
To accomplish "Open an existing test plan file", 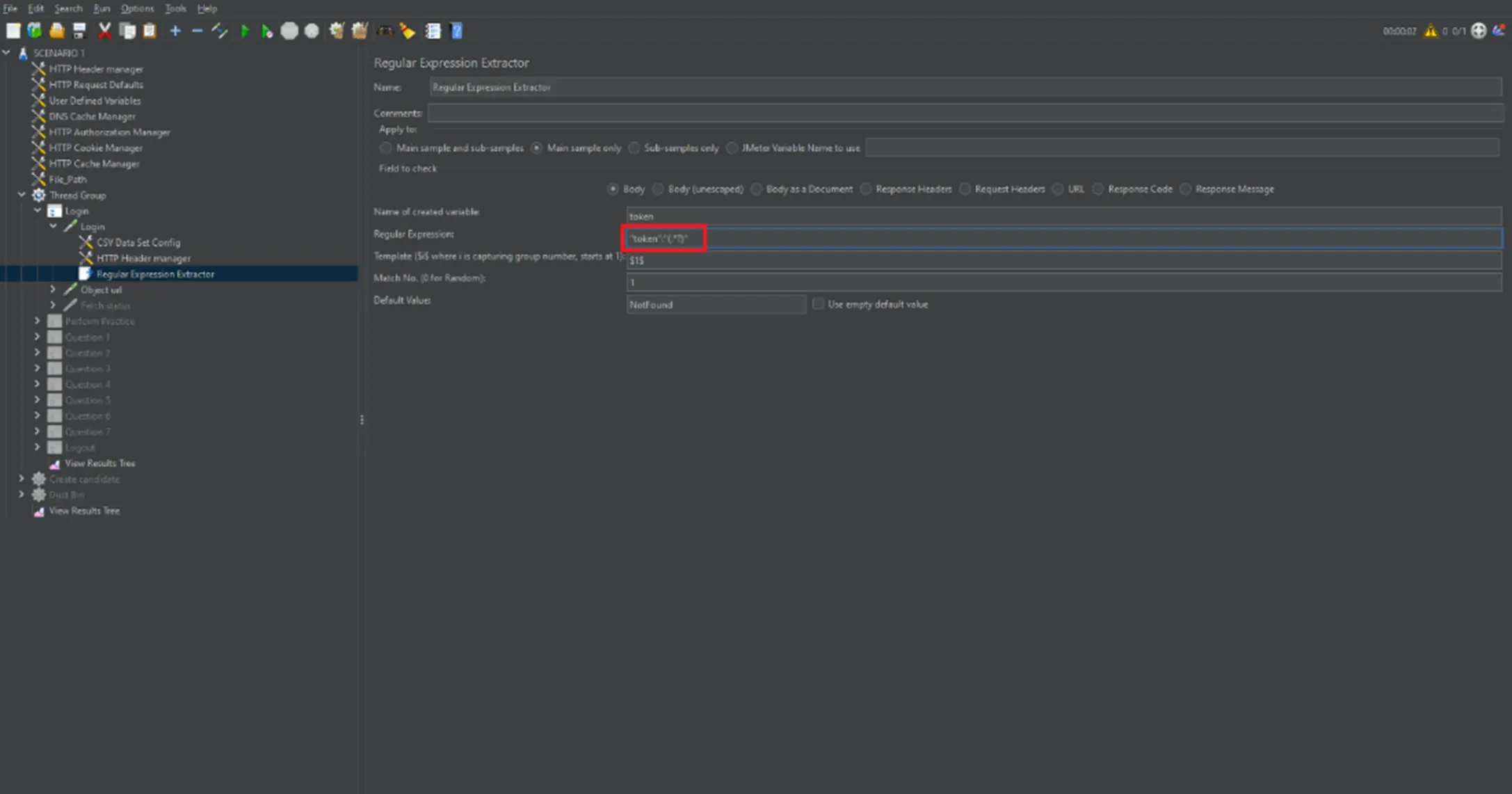I will coord(57,31).
